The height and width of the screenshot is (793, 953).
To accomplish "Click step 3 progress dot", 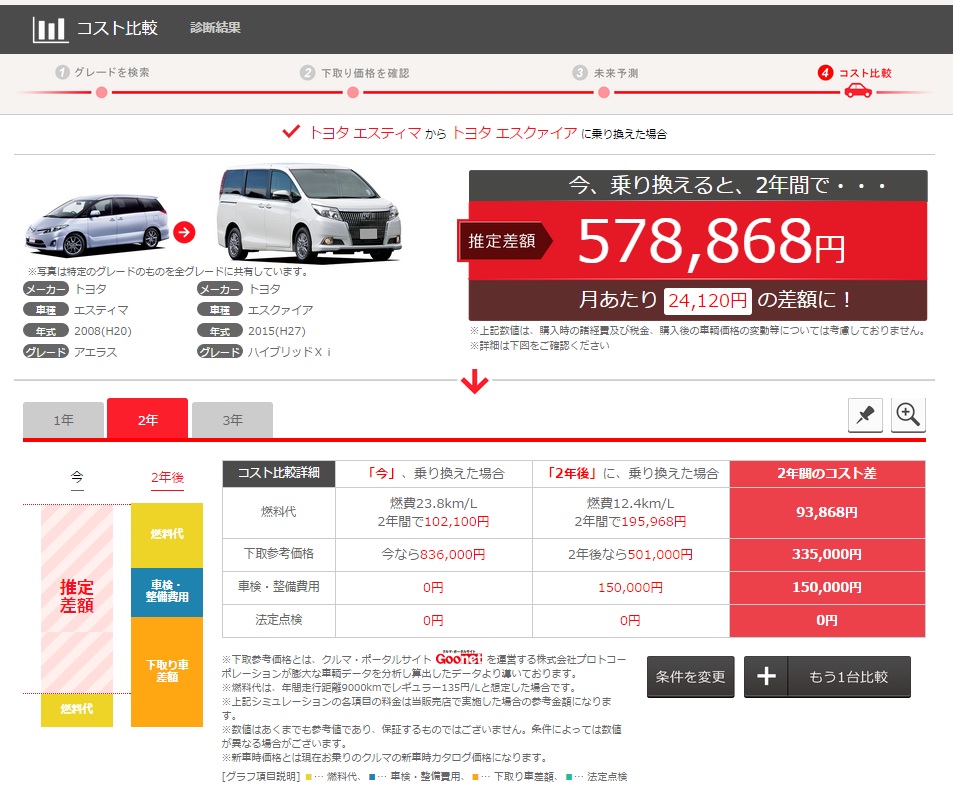I will tap(604, 92).
